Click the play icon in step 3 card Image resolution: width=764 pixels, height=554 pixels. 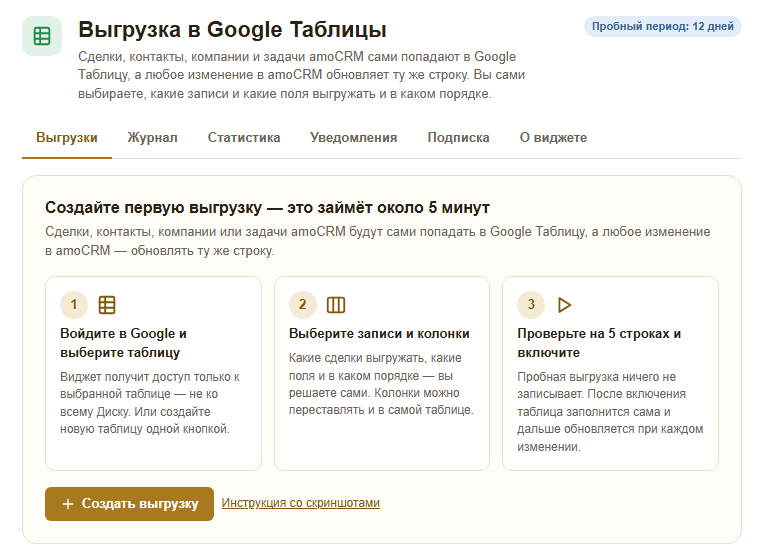pyautogui.click(x=564, y=305)
